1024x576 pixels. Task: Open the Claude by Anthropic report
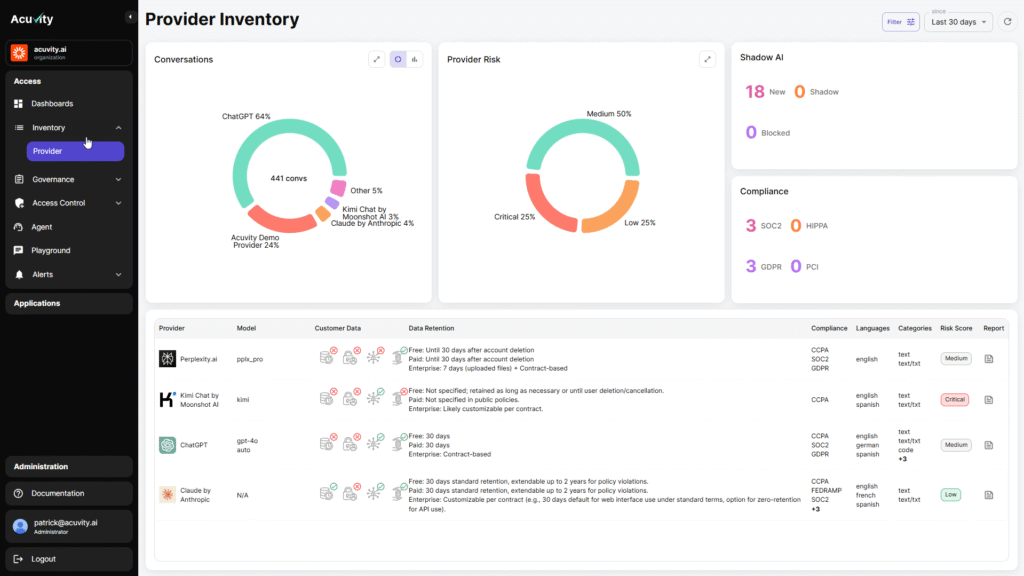tap(989, 494)
